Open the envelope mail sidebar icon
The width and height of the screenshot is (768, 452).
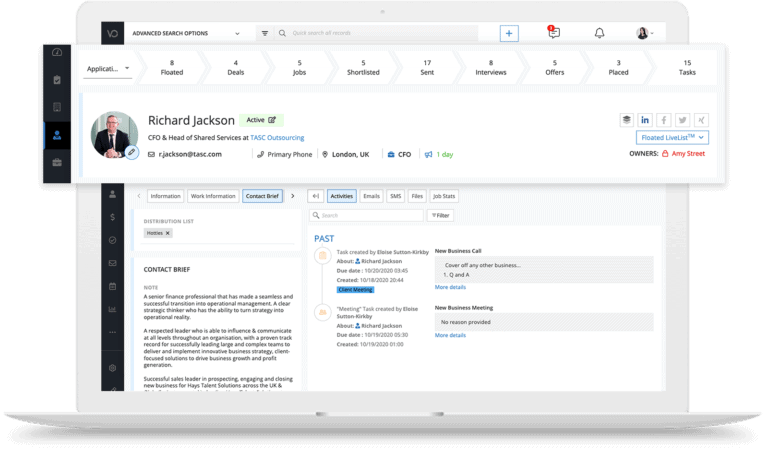point(113,263)
